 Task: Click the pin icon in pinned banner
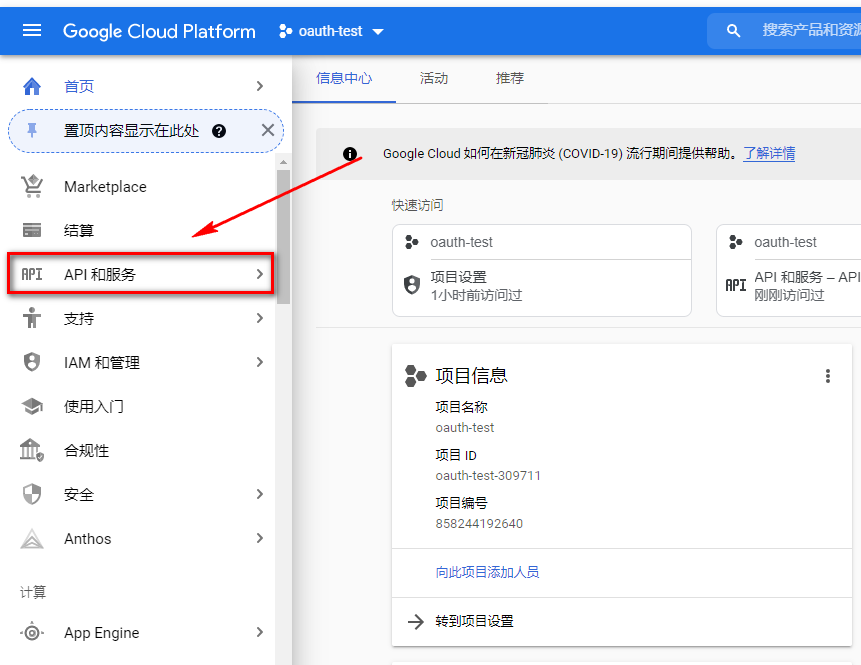click(32, 130)
